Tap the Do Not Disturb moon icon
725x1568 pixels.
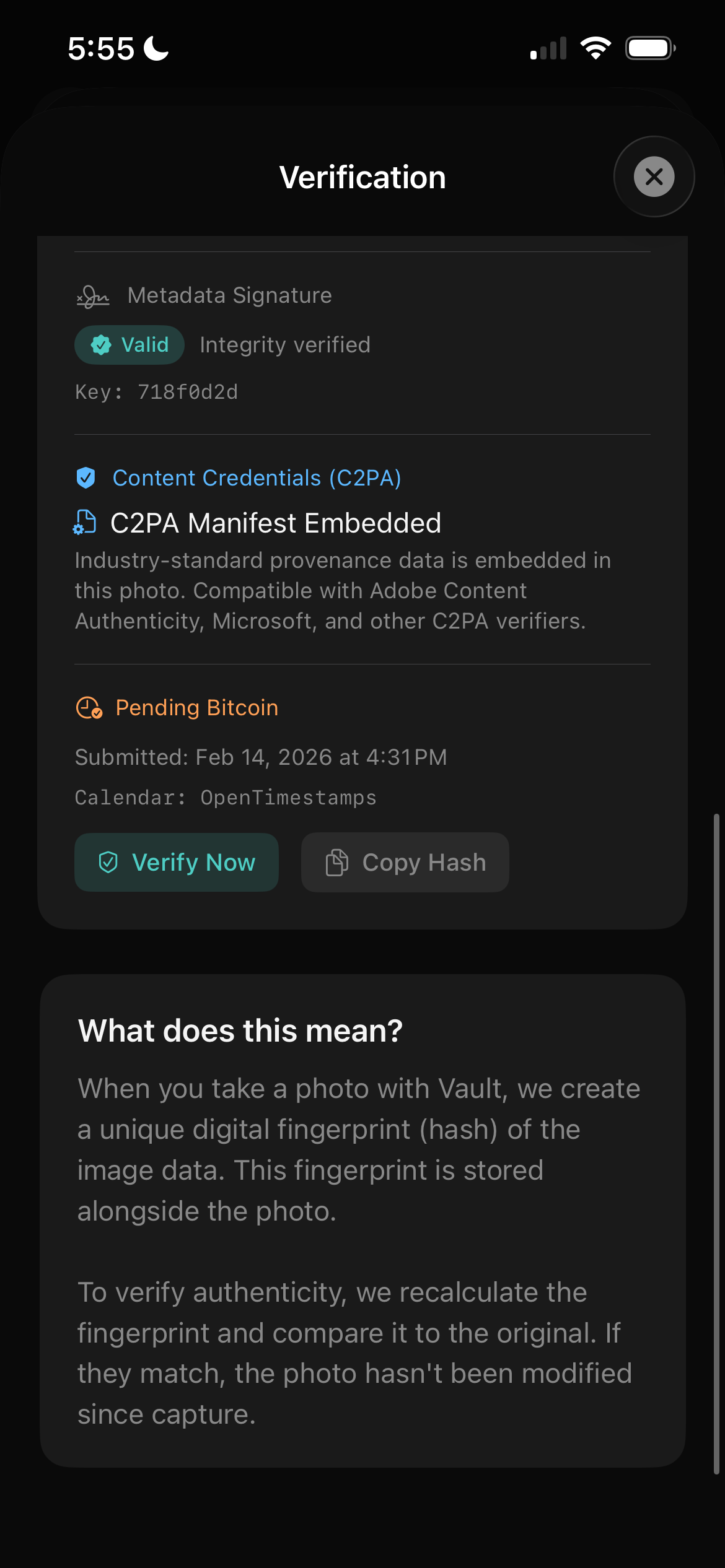tap(156, 48)
